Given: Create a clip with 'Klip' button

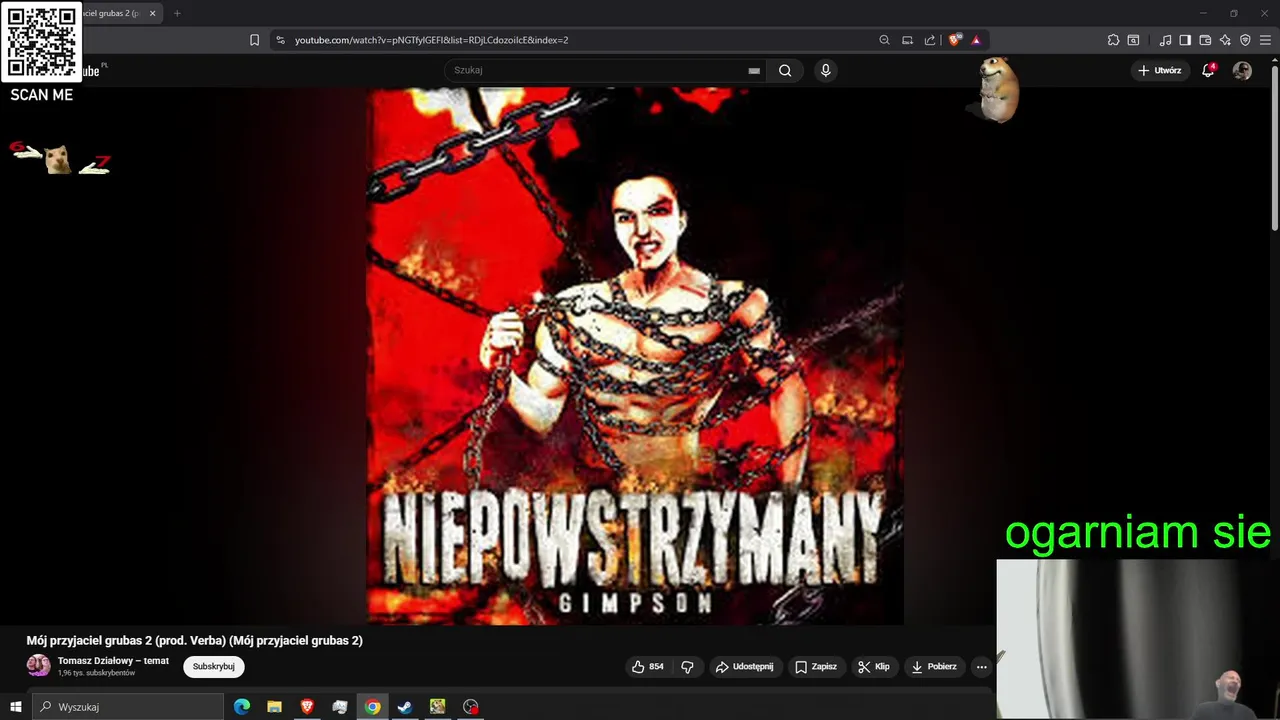Looking at the screenshot, I should click(x=874, y=666).
